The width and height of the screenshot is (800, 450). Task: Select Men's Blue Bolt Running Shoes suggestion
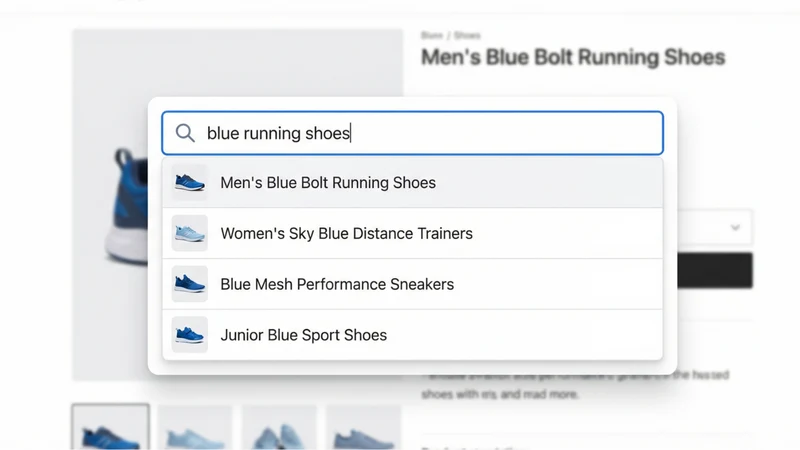412,183
